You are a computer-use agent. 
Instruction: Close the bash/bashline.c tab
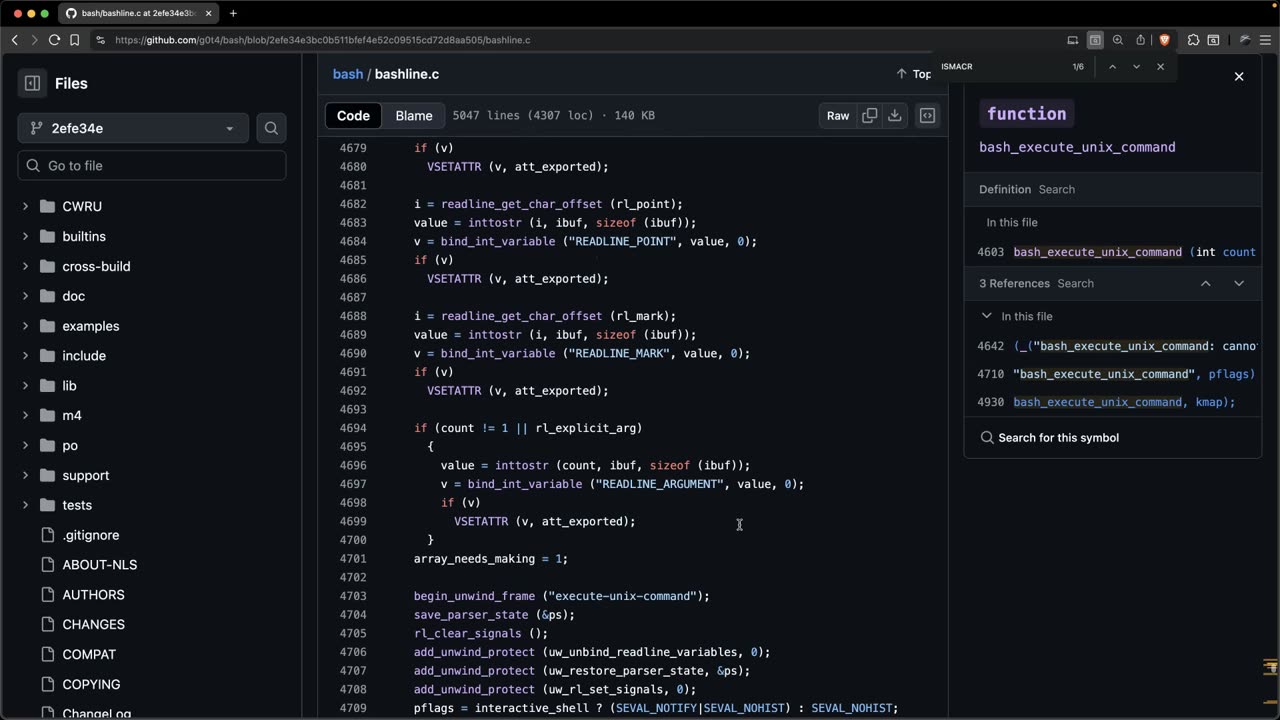[x=208, y=13]
